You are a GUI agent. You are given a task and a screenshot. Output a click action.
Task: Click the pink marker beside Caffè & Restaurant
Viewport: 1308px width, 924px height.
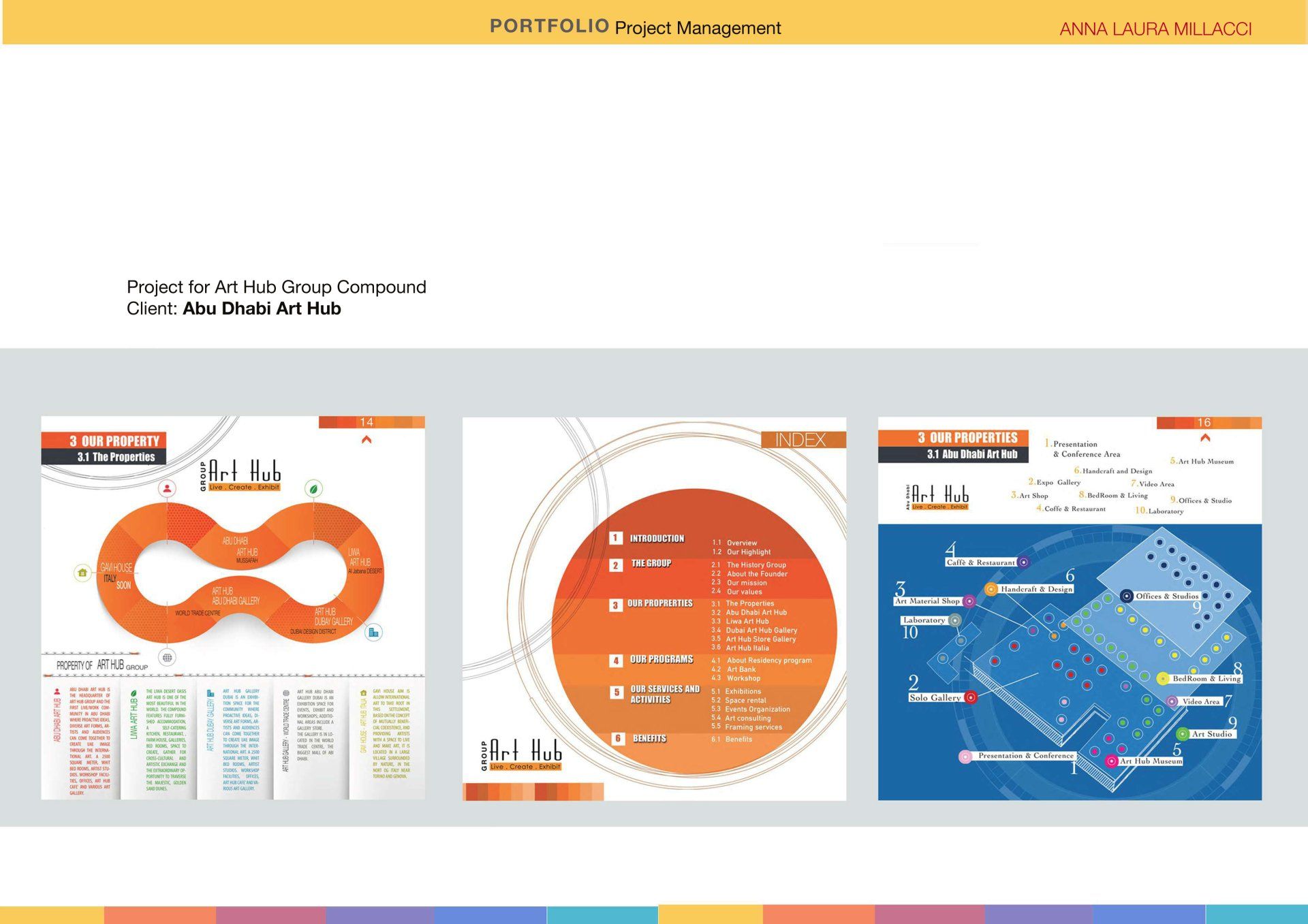click(x=1023, y=562)
